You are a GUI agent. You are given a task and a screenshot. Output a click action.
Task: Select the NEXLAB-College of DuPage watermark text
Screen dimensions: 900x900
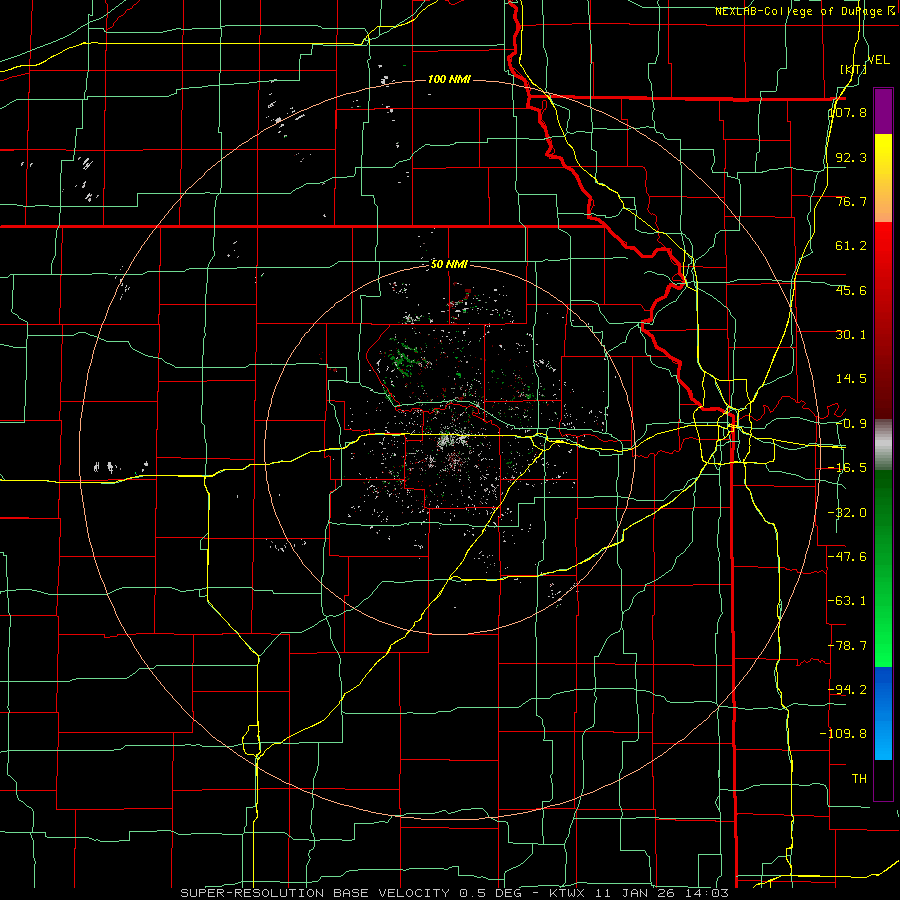pos(805,11)
